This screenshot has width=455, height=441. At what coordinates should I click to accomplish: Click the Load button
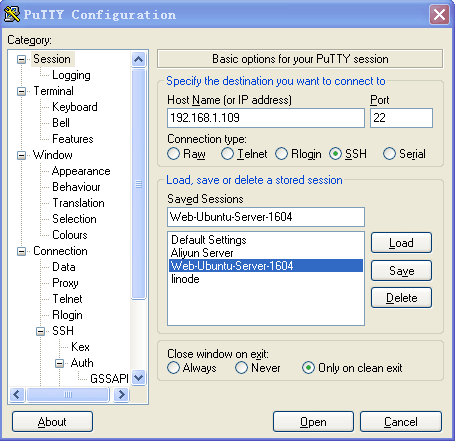[401, 243]
